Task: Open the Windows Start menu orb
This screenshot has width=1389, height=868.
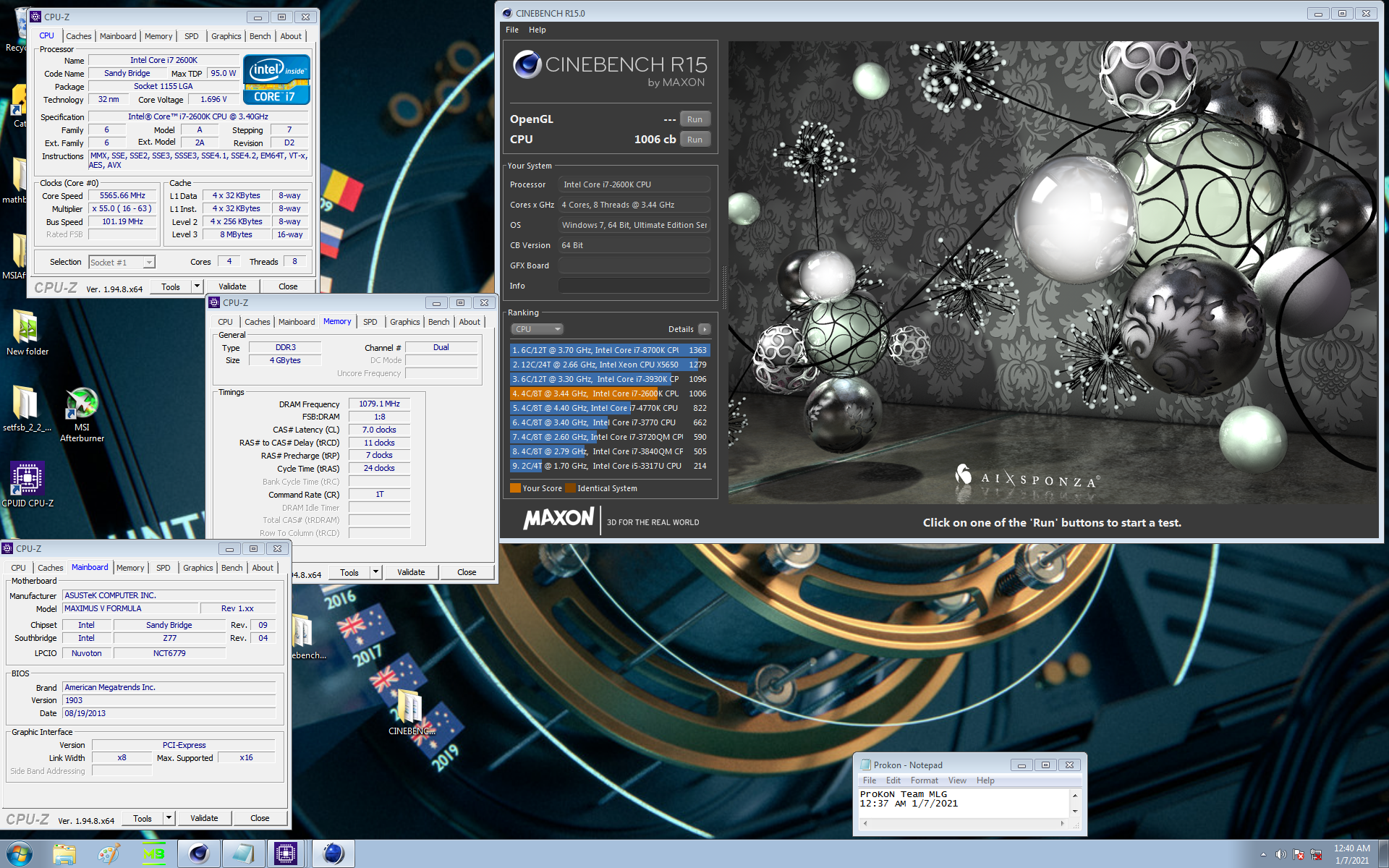Action: [17, 854]
